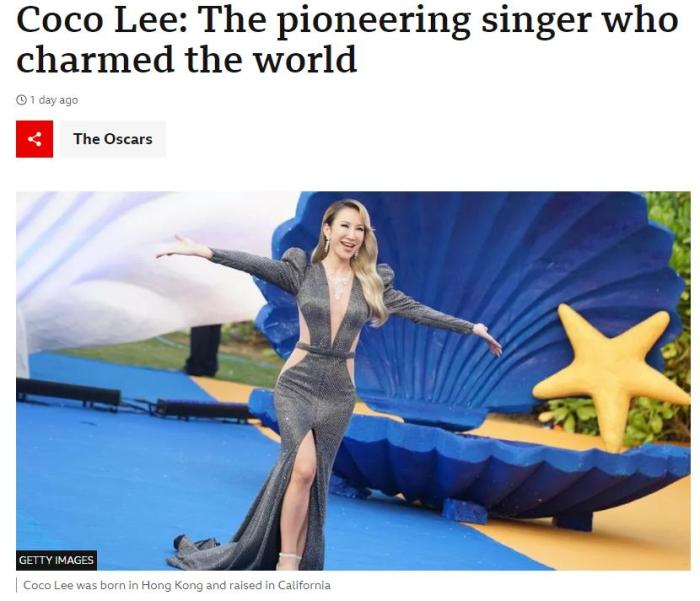Click the GETTY IMAGES credit label
The height and width of the screenshot is (601, 700).
pos(56,560)
